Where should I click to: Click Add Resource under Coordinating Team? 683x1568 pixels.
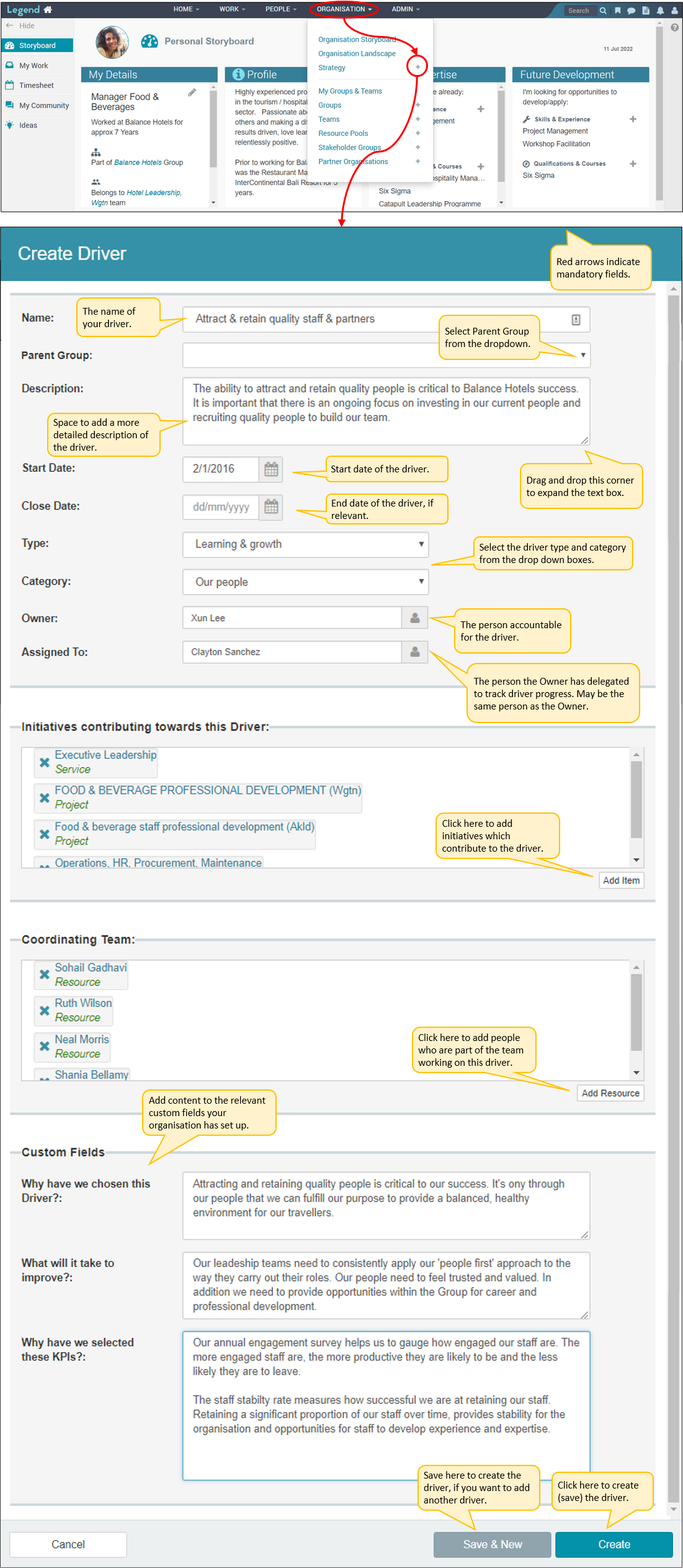click(610, 1093)
